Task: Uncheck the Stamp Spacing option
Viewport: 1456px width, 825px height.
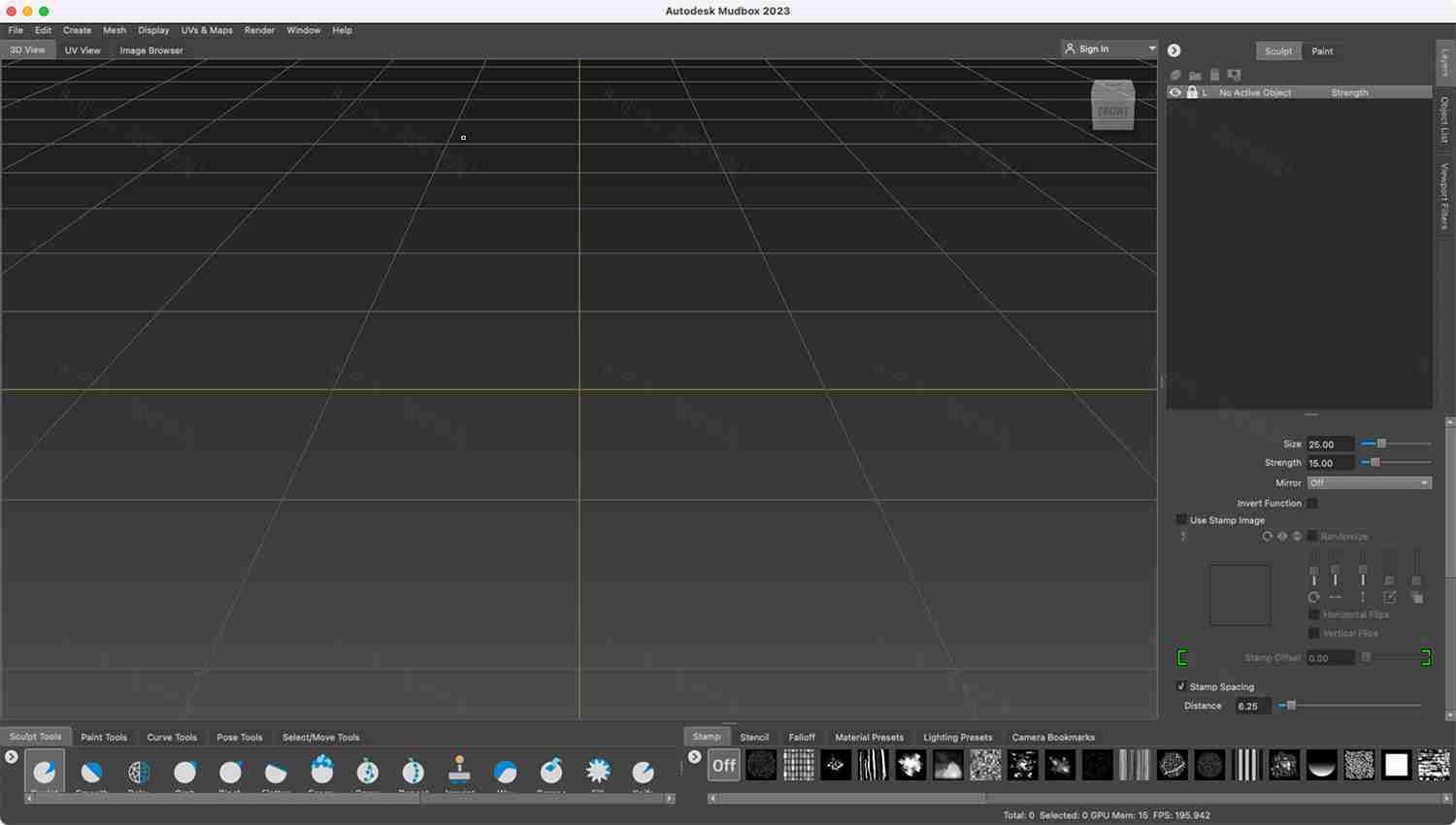Action: 1181,686
